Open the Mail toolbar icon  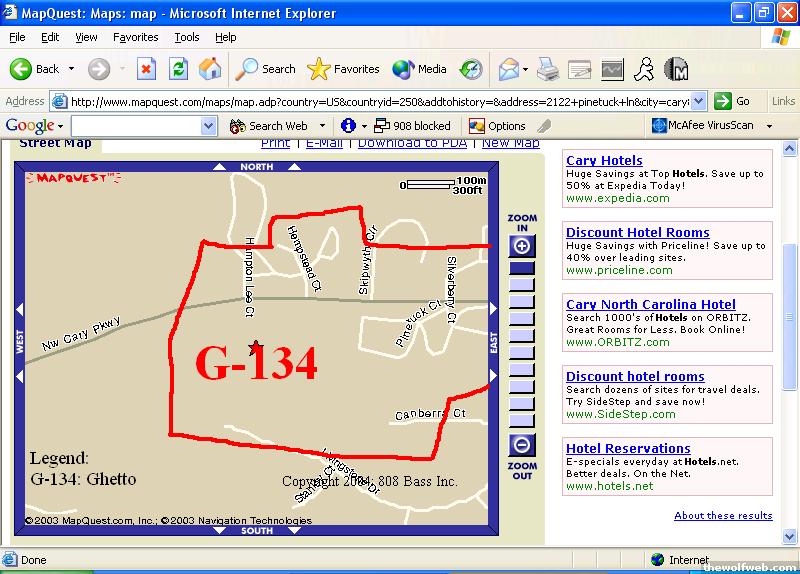tap(509, 69)
